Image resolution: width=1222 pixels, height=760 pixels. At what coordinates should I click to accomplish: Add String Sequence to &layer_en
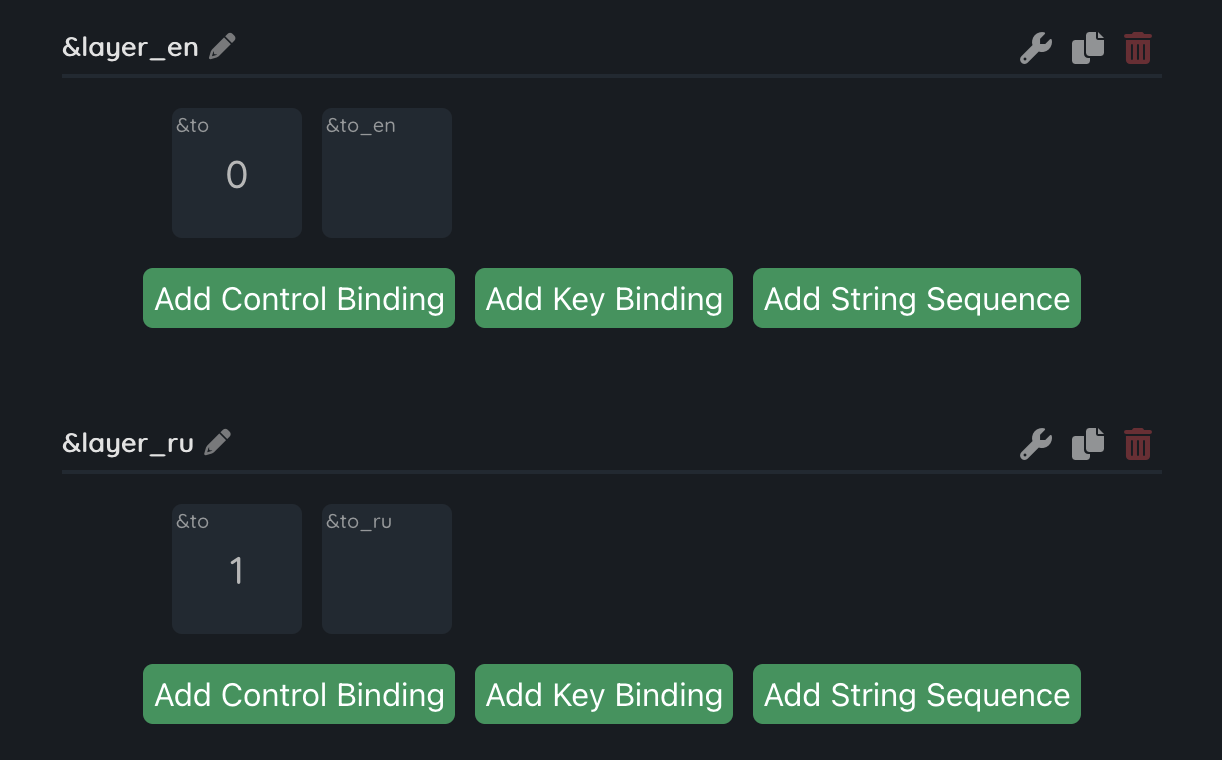pyautogui.click(x=917, y=298)
